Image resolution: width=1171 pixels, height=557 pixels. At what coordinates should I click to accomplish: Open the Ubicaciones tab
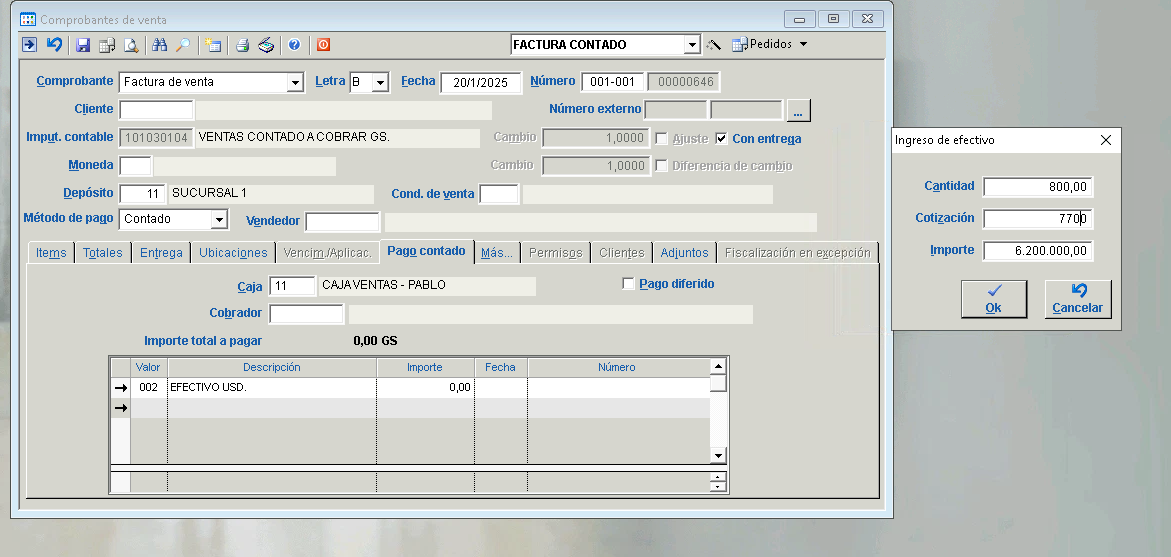(x=233, y=253)
